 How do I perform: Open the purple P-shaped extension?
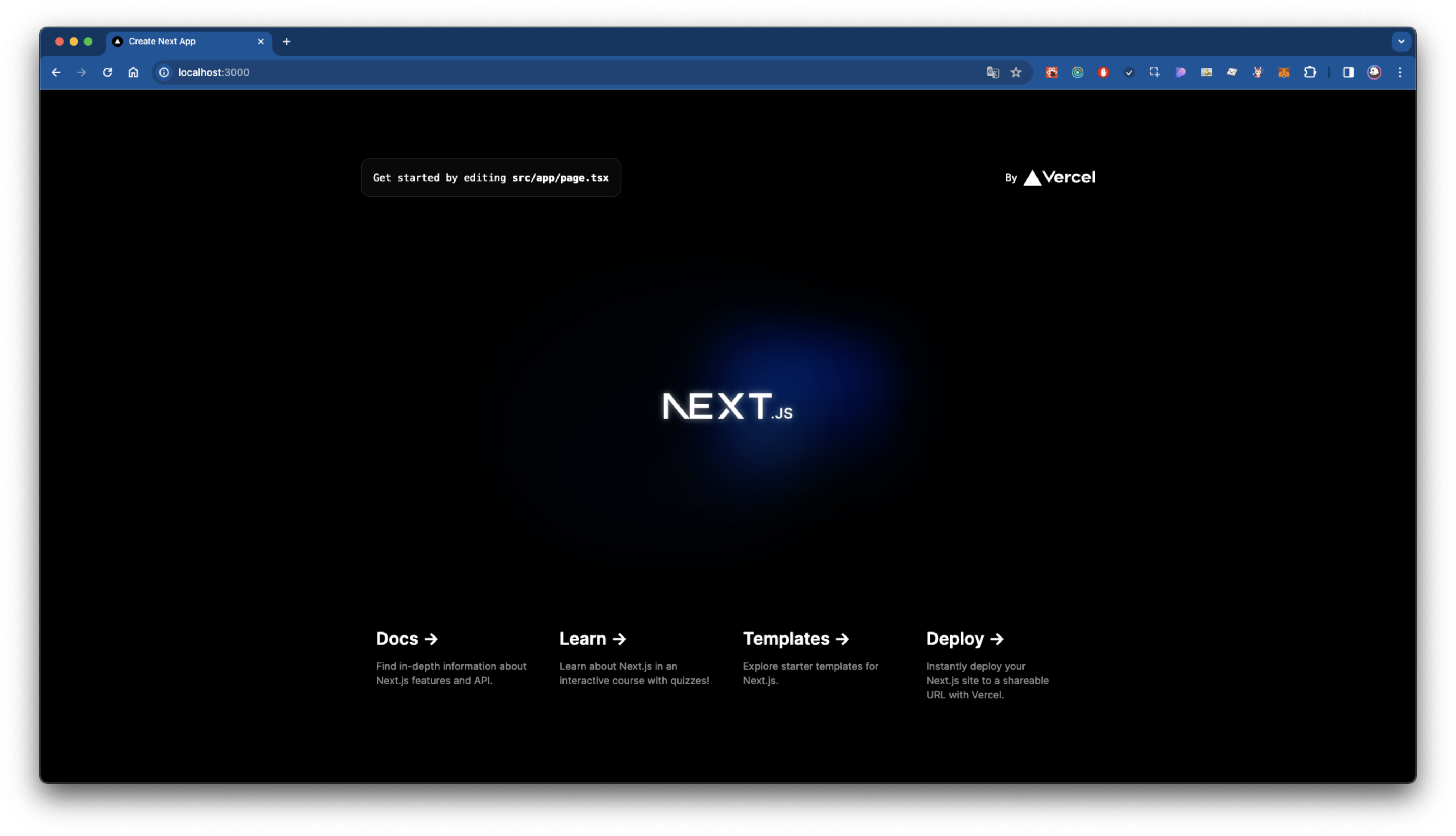coord(1180,72)
